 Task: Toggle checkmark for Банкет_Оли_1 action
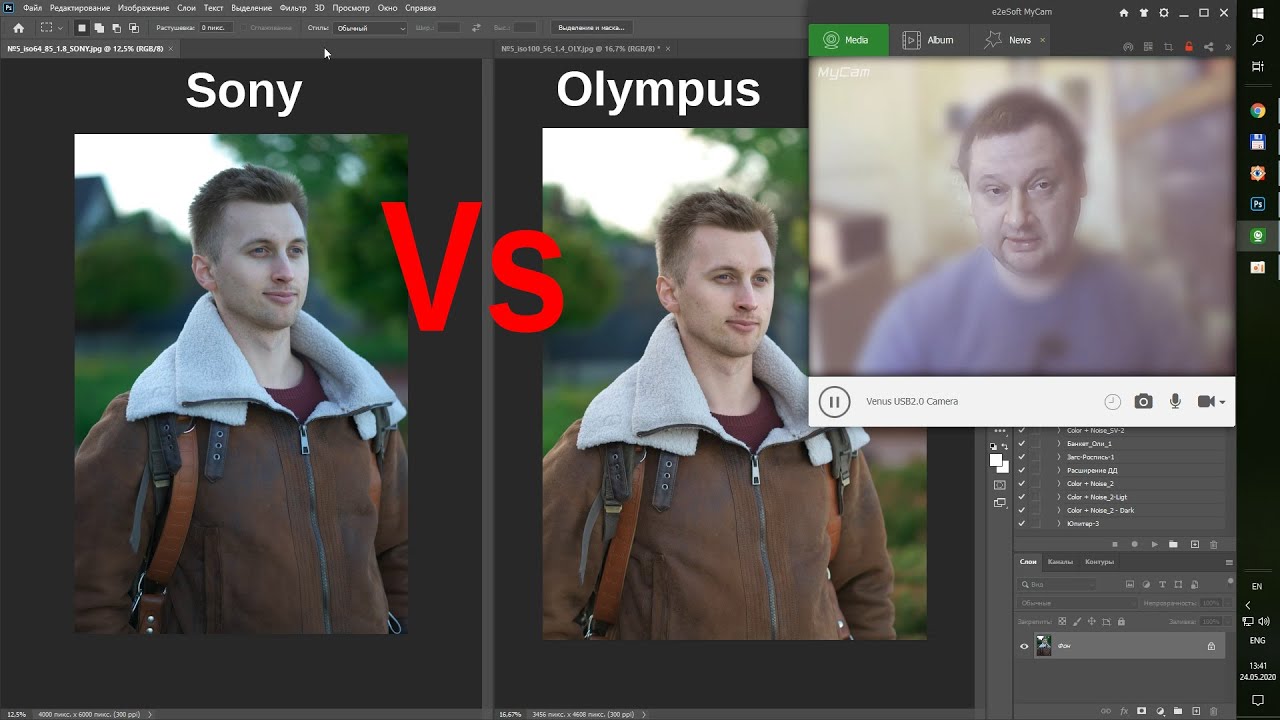click(x=1021, y=443)
